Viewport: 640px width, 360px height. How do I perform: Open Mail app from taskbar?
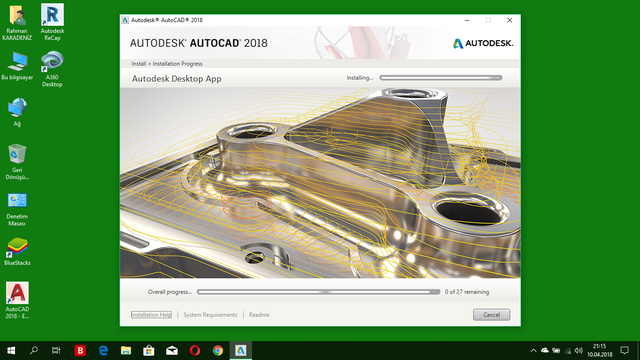tap(172, 350)
